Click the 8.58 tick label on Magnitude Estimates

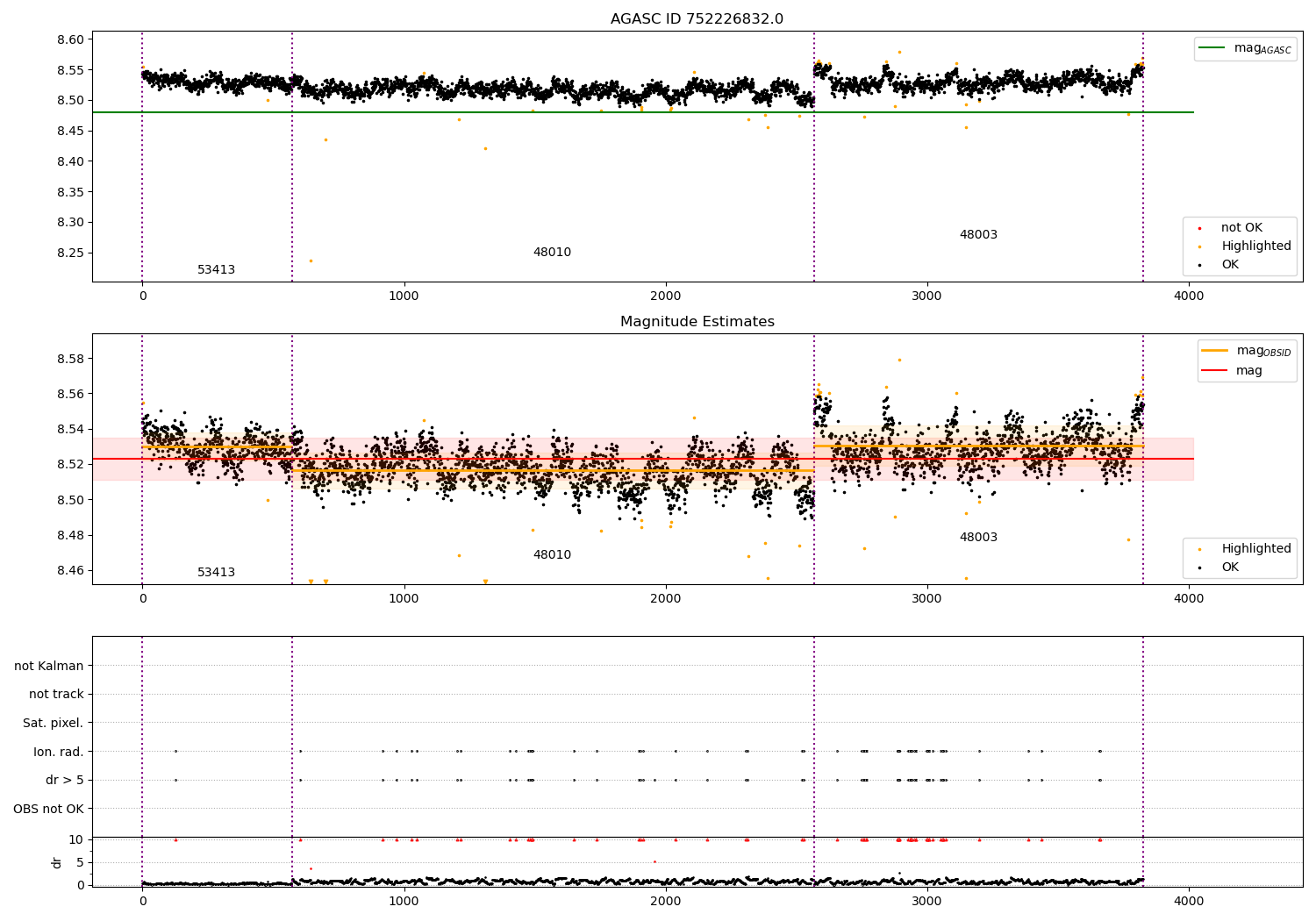[x=69, y=359]
